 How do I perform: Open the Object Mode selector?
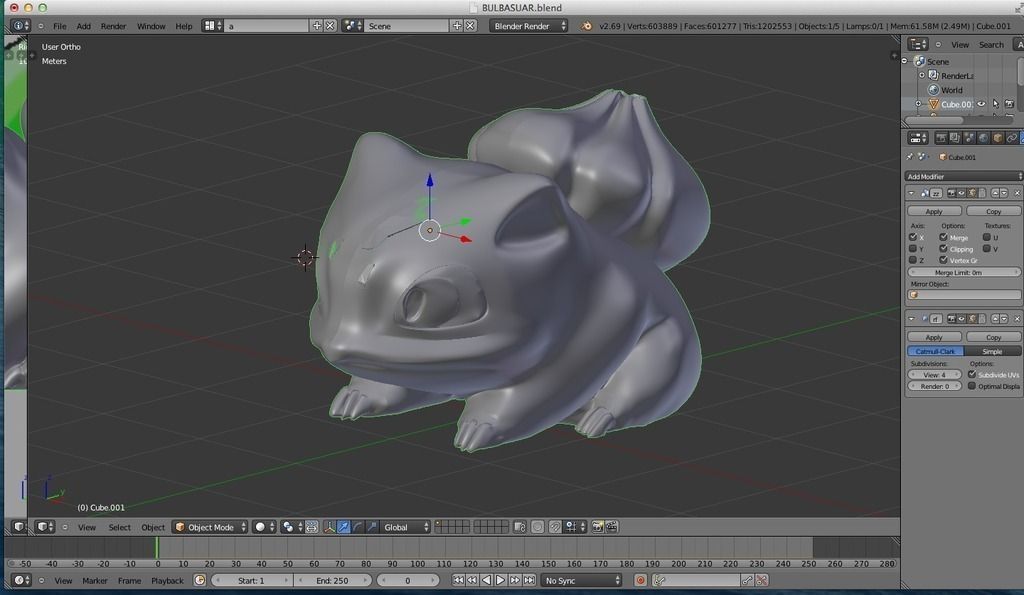pyautogui.click(x=210, y=527)
